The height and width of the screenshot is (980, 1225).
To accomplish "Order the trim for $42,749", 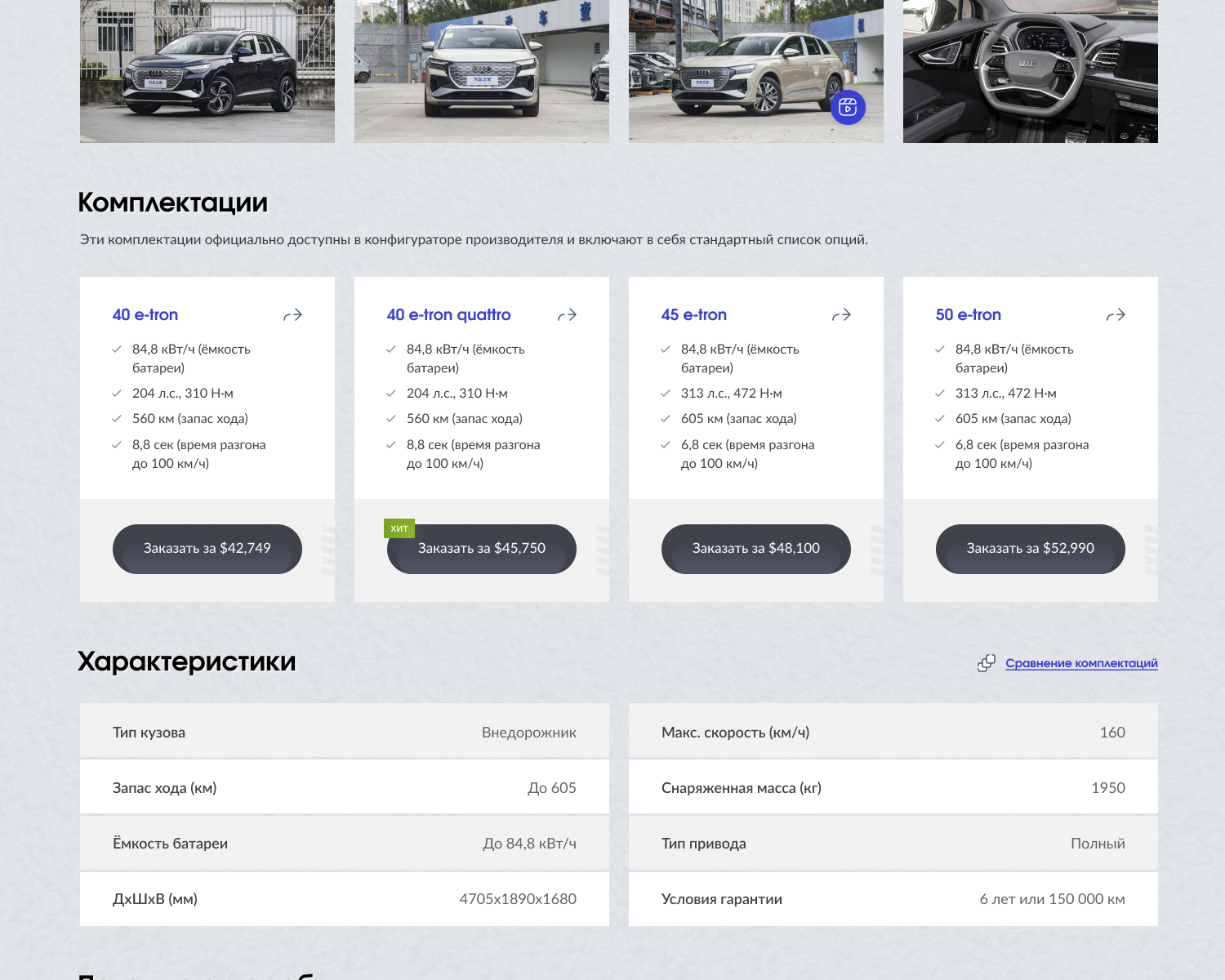I will coord(207,549).
